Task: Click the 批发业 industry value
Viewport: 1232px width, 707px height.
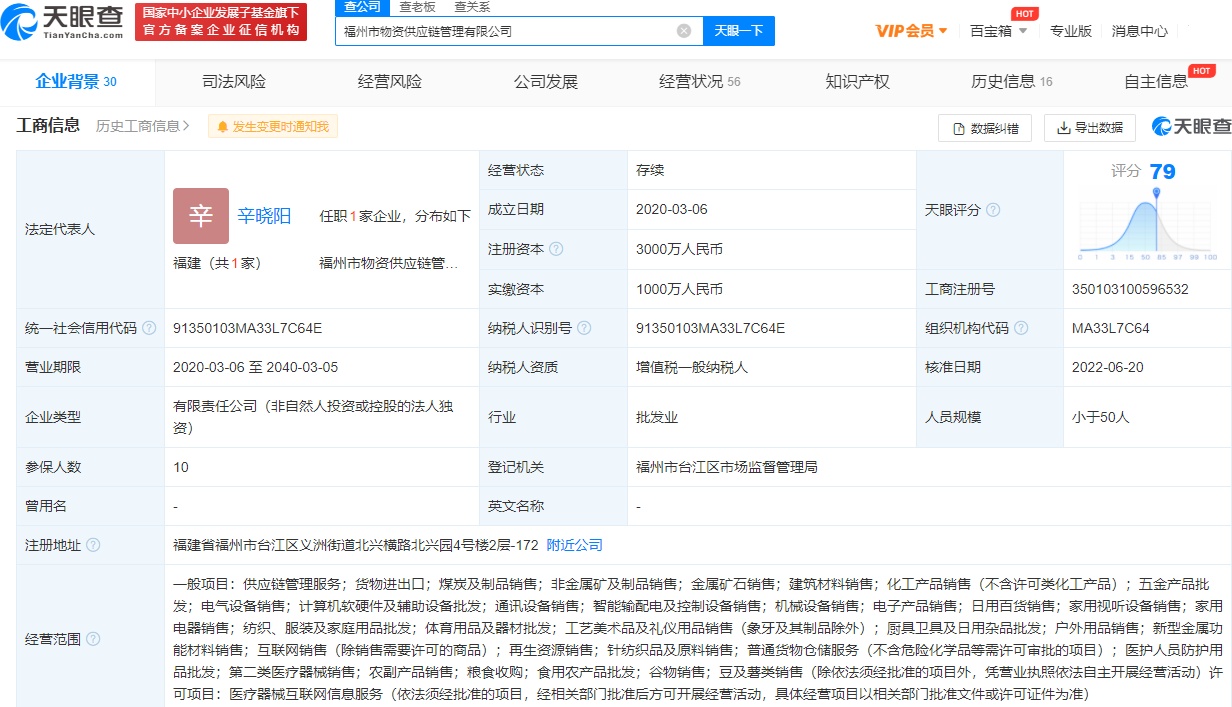Action: coord(657,417)
